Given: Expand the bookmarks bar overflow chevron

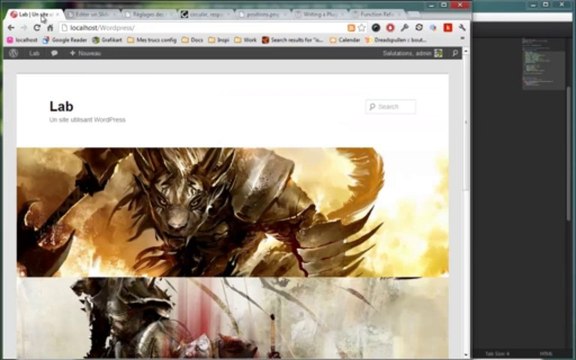Looking at the screenshot, I should 462,39.
